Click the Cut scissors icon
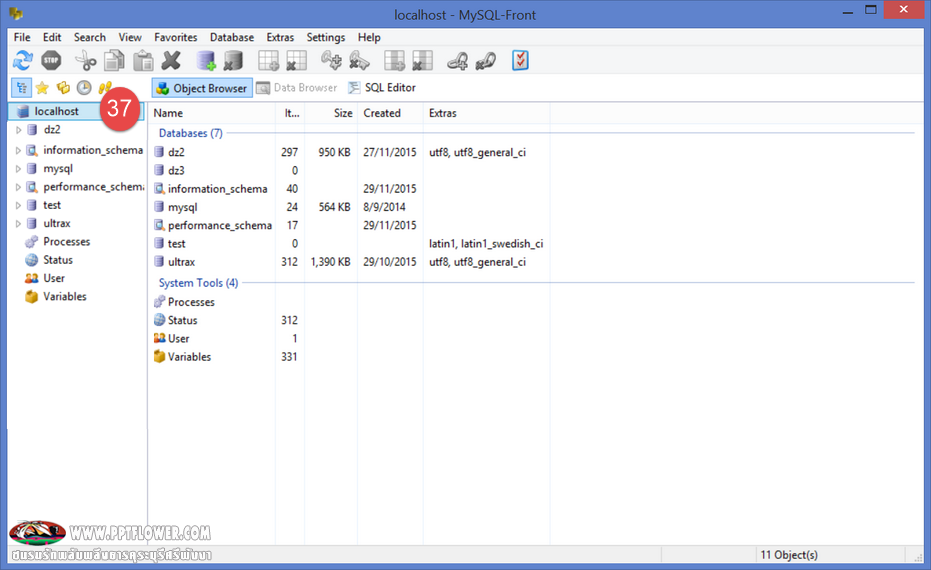The width and height of the screenshot is (931, 570). pyautogui.click(x=86, y=61)
